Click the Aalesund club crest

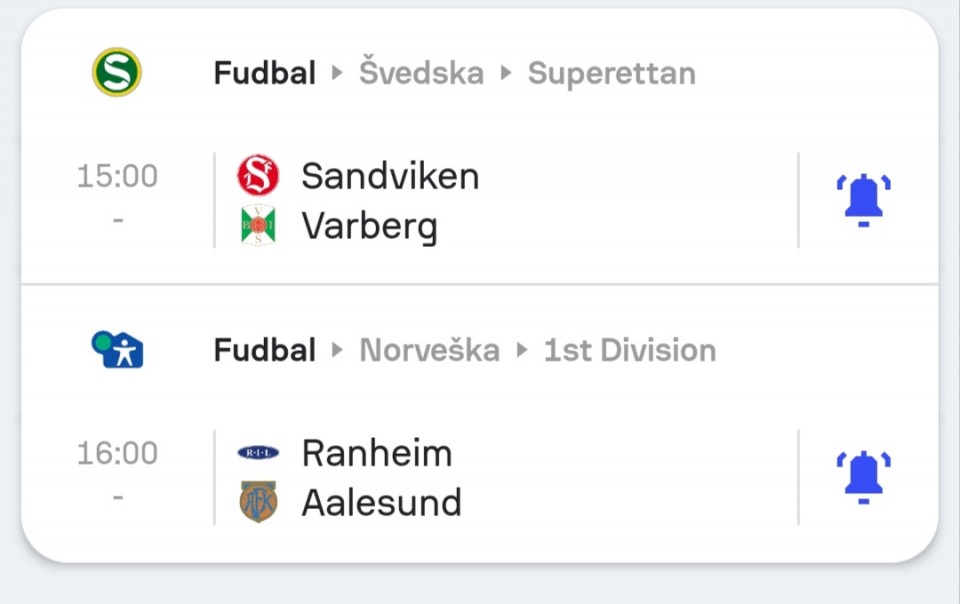258,502
